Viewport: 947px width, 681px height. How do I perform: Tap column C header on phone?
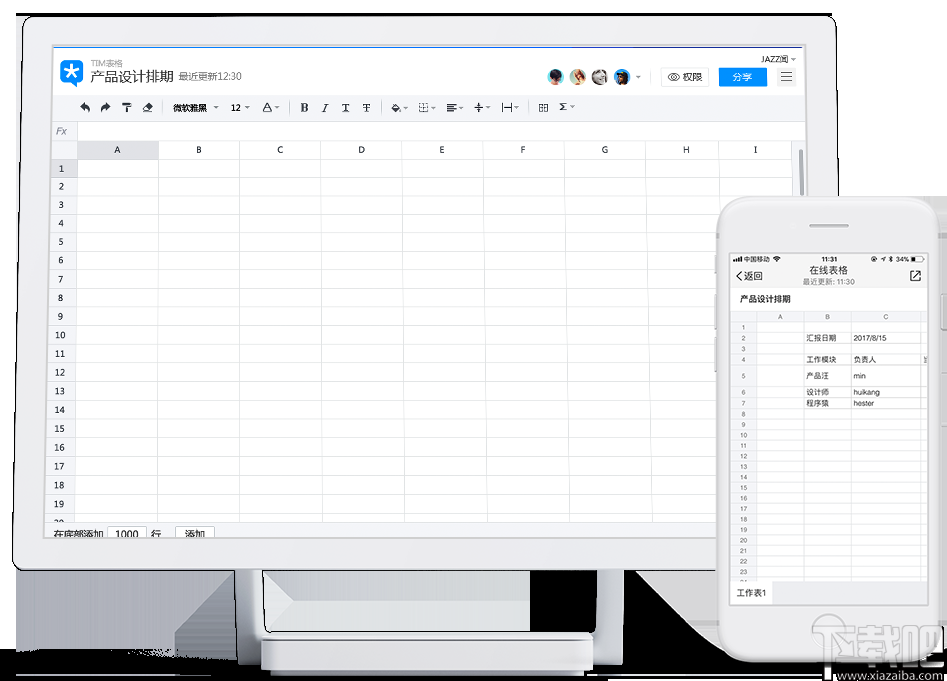pyautogui.click(x=886, y=317)
